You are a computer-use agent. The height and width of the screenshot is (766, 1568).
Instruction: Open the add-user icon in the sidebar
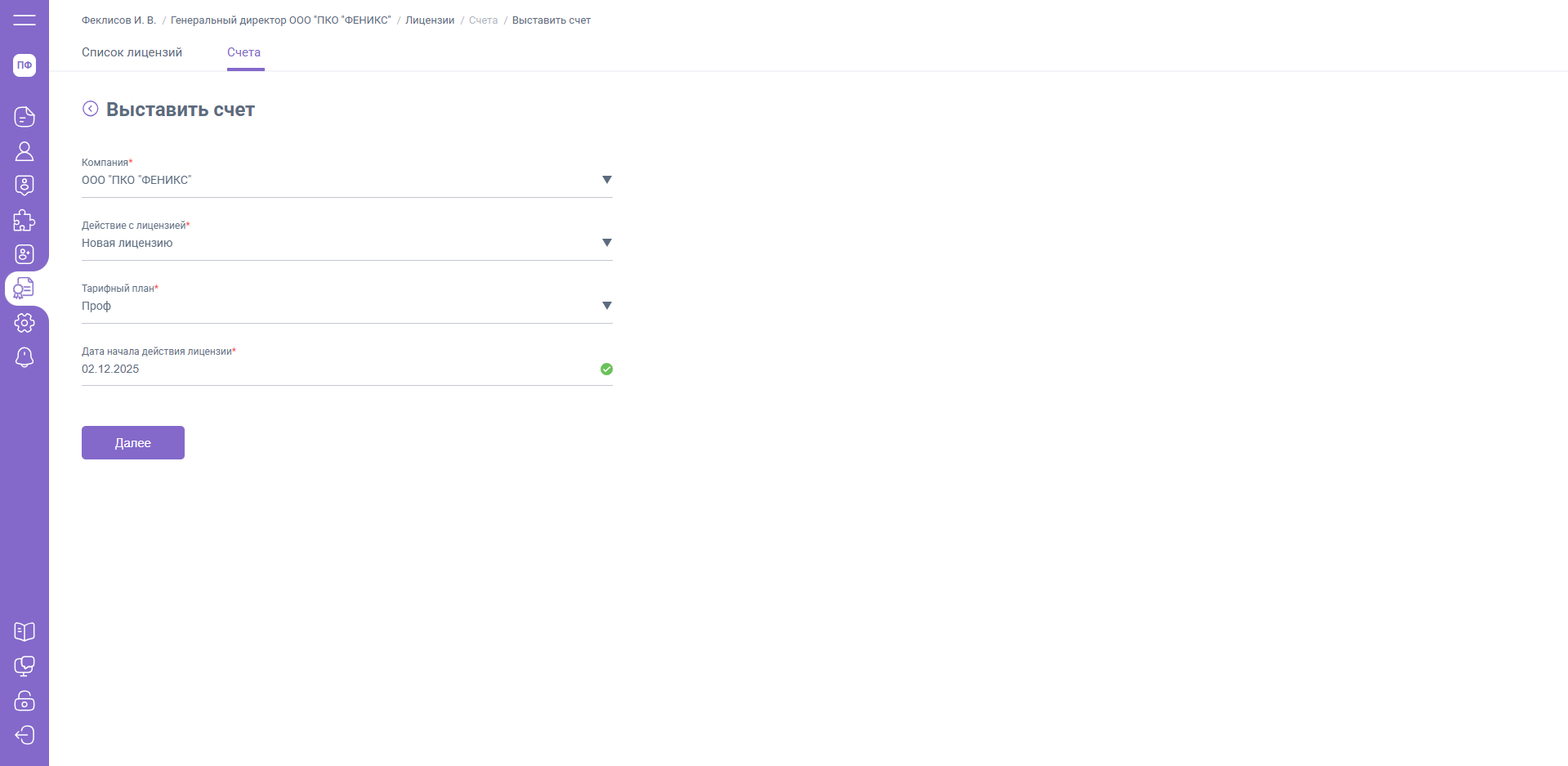25,254
